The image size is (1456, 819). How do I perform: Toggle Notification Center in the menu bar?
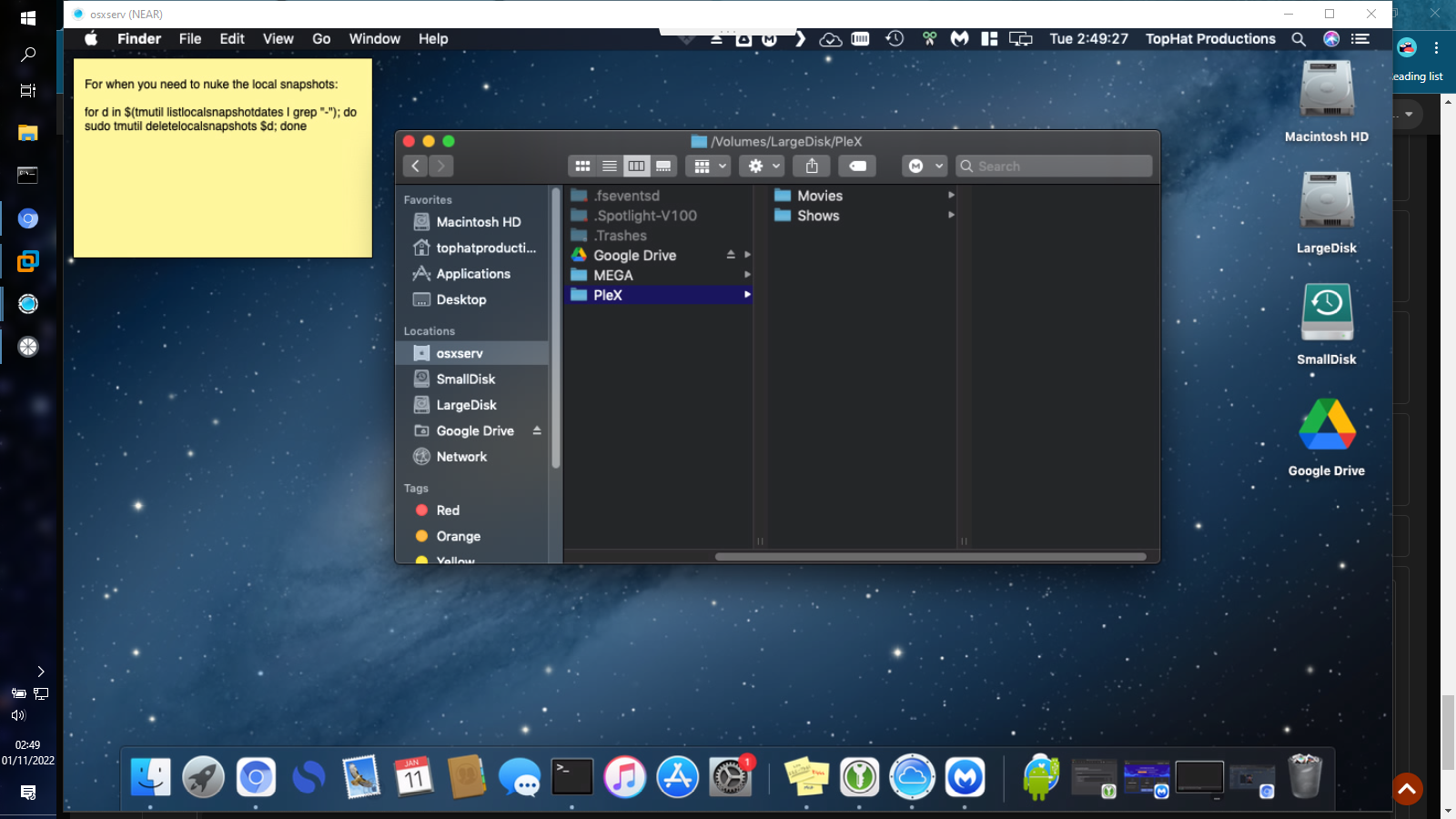pyautogui.click(x=1360, y=38)
